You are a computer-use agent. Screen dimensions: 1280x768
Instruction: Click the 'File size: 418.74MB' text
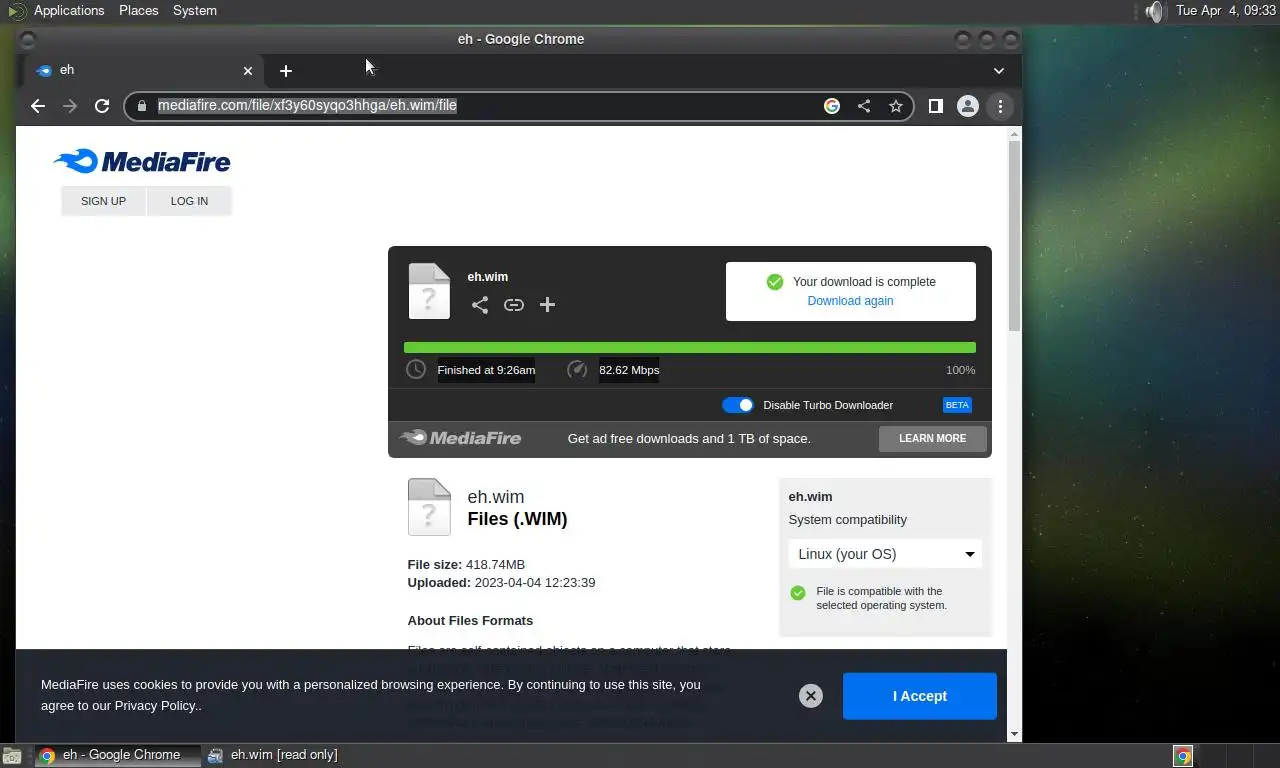tap(466, 565)
